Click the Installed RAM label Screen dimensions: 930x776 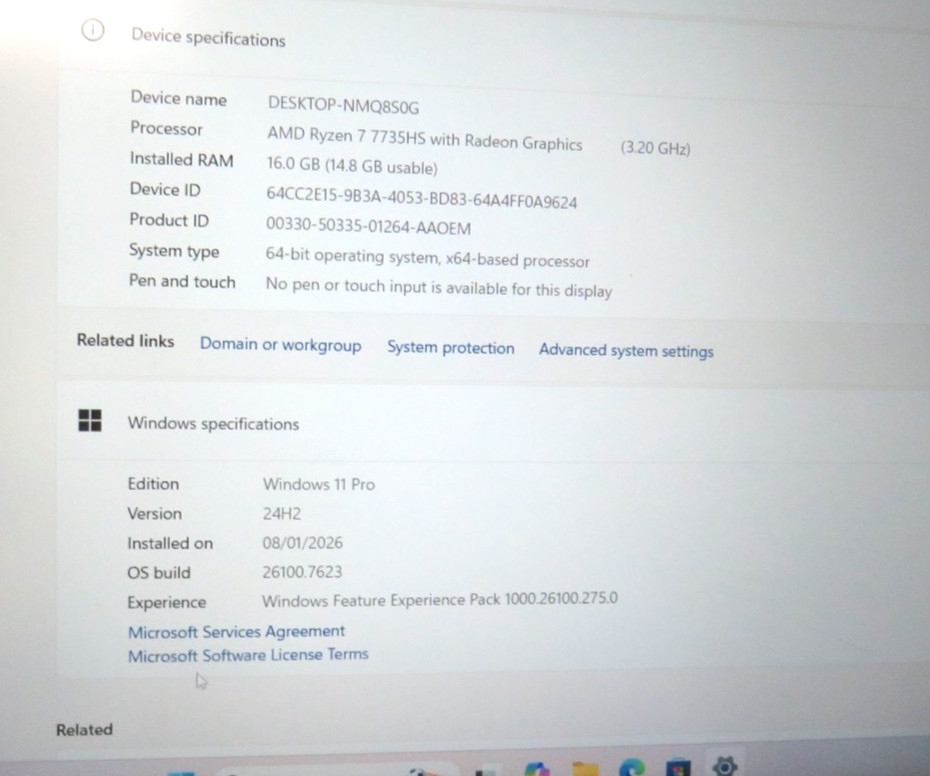(x=181, y=159)
